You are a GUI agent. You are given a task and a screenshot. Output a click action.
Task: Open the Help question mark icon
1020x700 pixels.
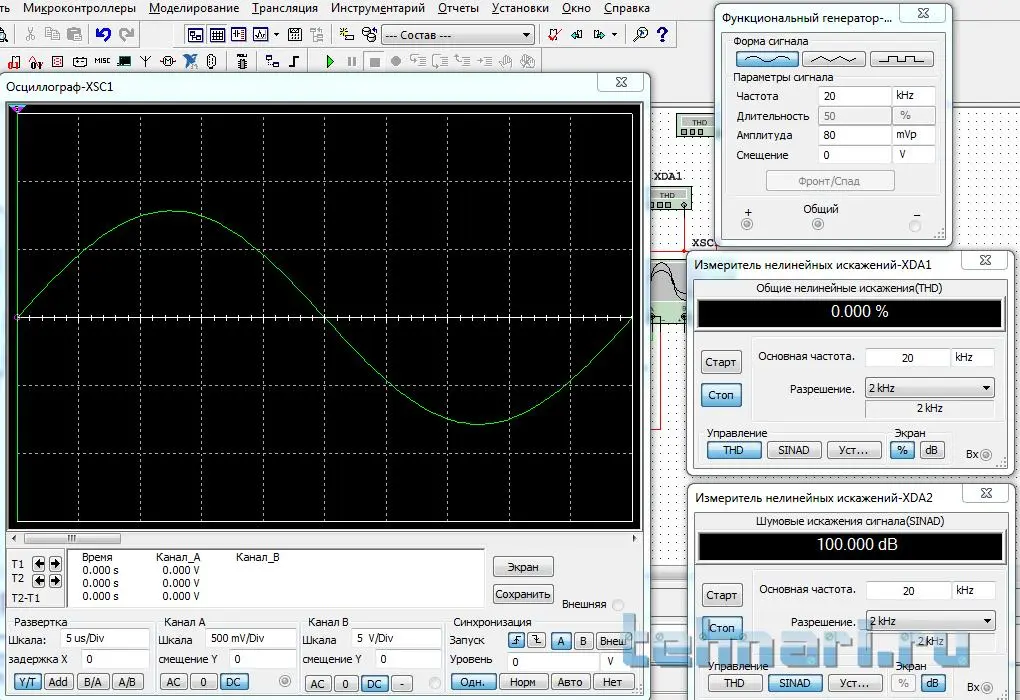coord(664,34)
